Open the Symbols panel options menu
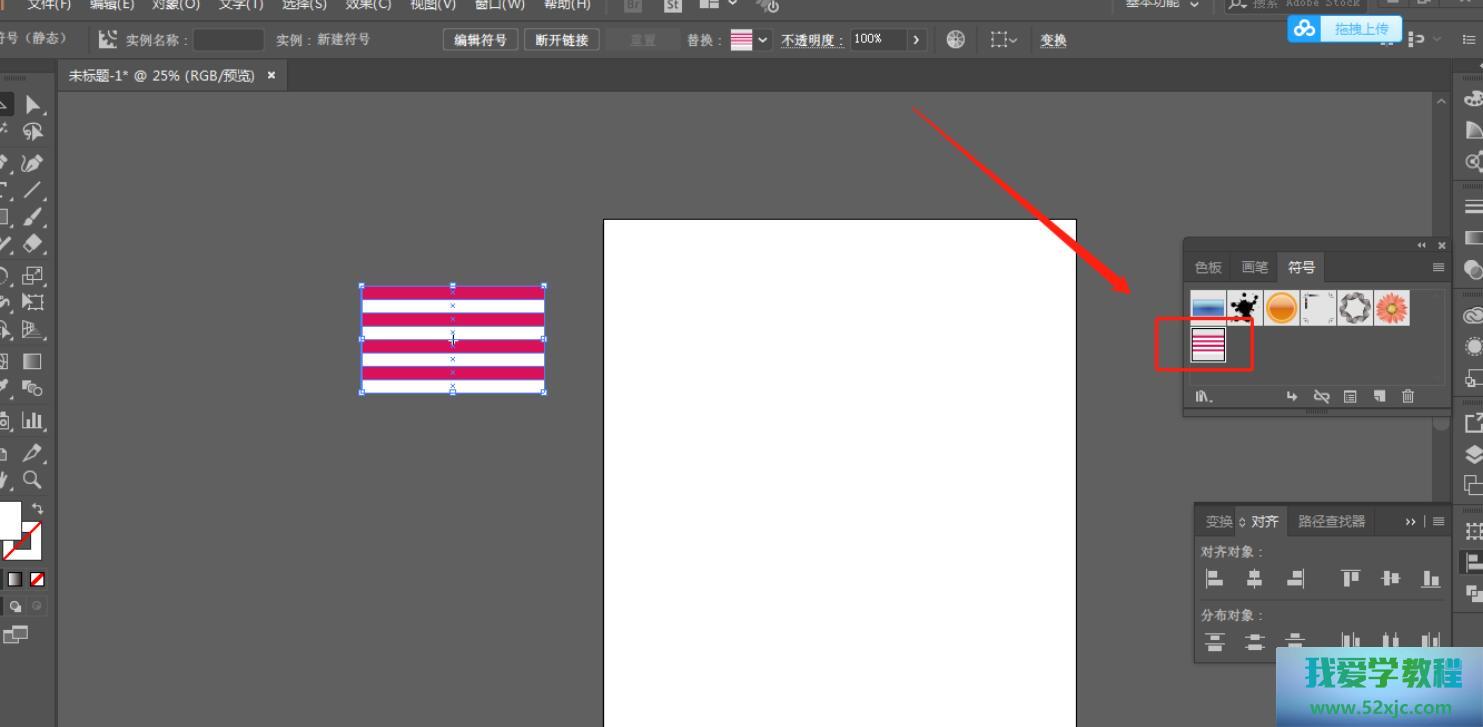The height and width of the screenshot is (727, 1483). [1438, 267]
